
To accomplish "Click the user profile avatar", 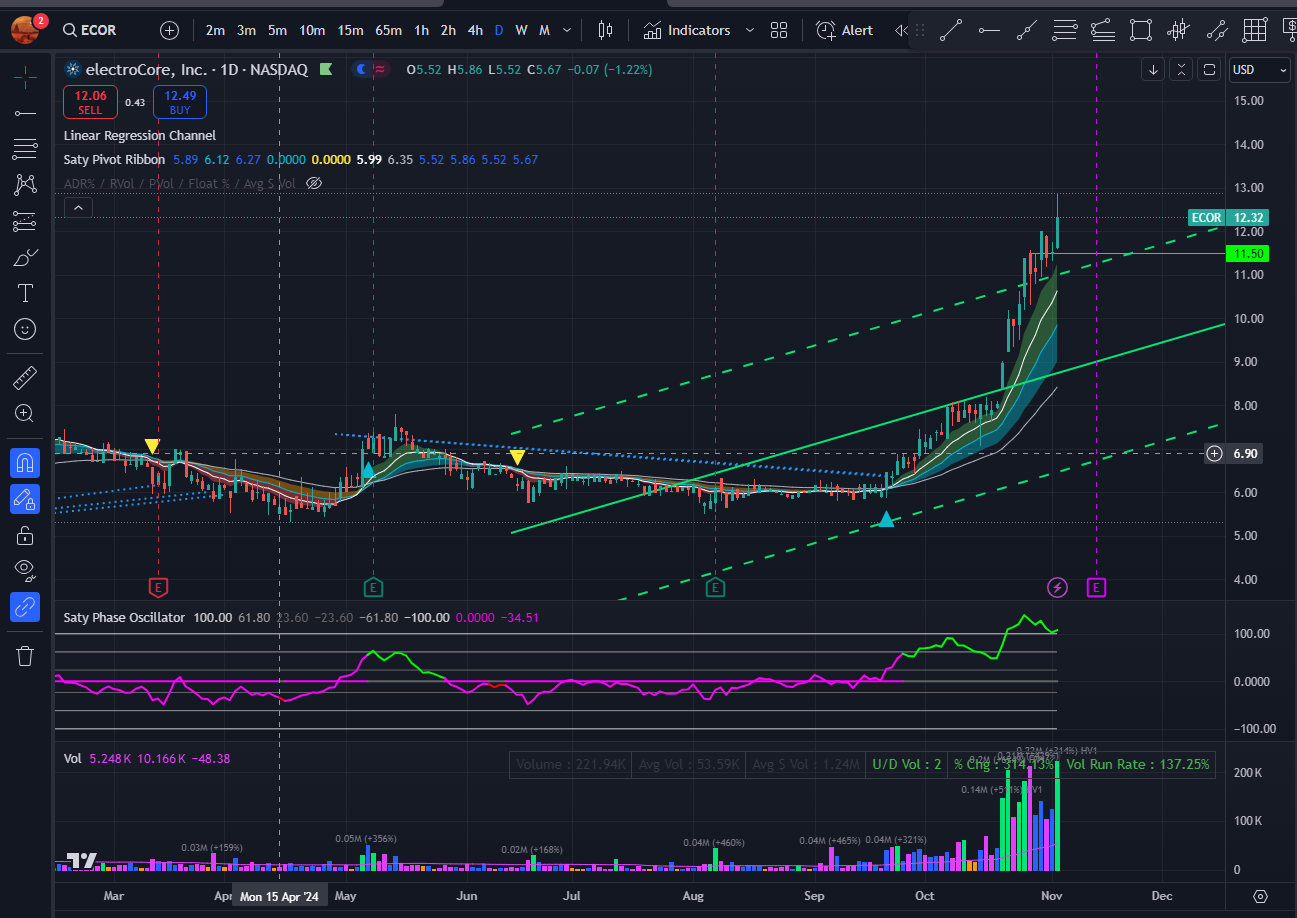I will point(25,29).
